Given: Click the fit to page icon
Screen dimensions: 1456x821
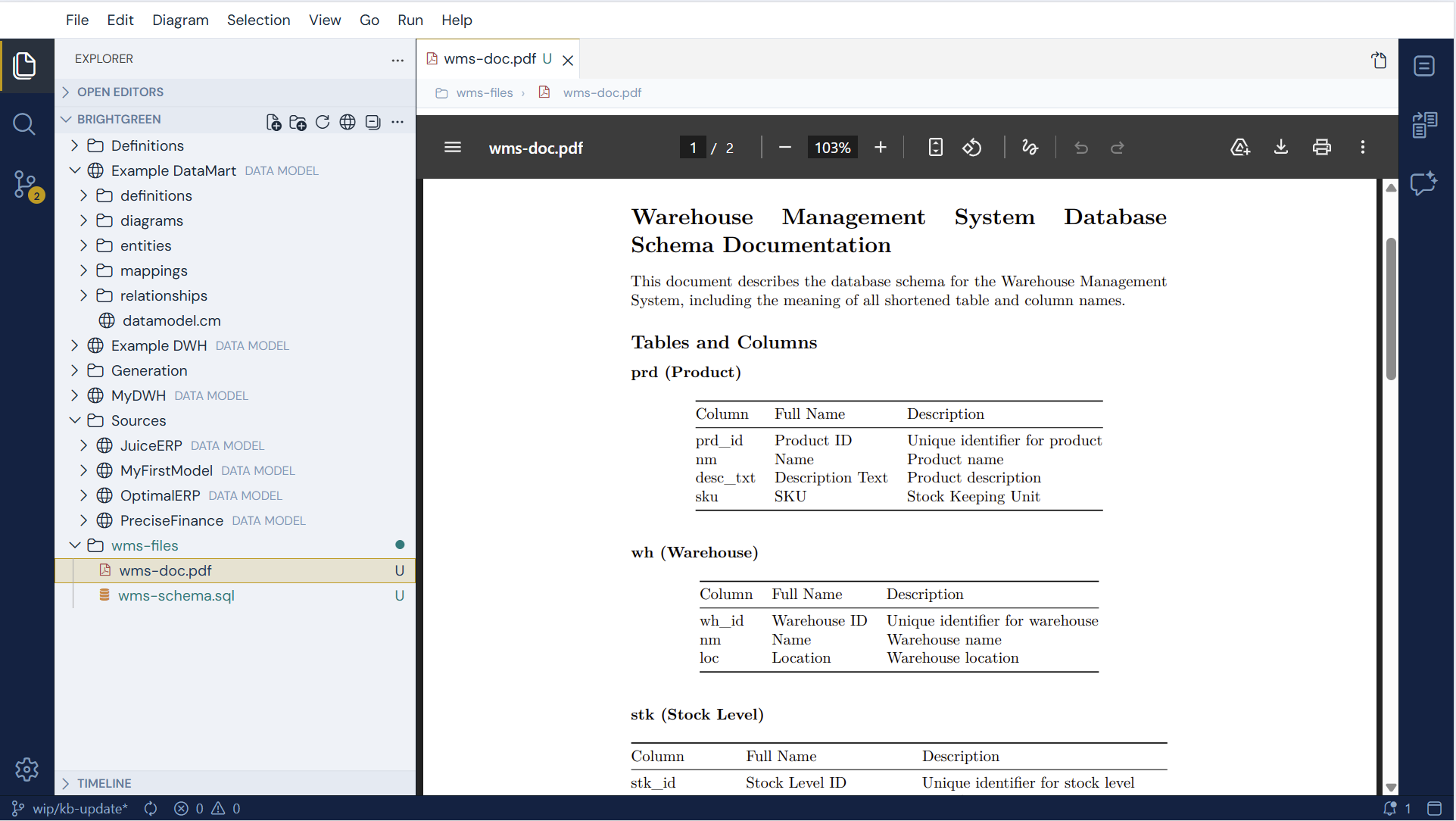Looking at the screenshot, I should pyautogui.click(x=936, y=148).
